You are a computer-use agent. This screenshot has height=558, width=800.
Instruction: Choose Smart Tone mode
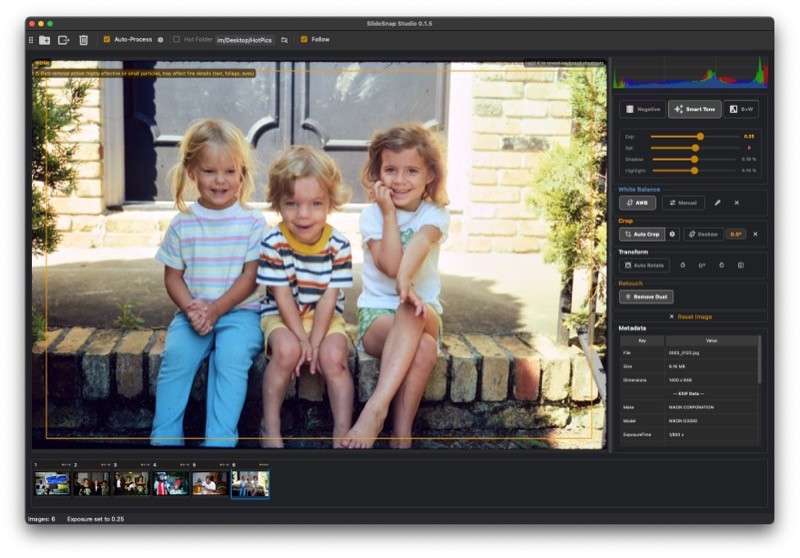click(694, 109)
